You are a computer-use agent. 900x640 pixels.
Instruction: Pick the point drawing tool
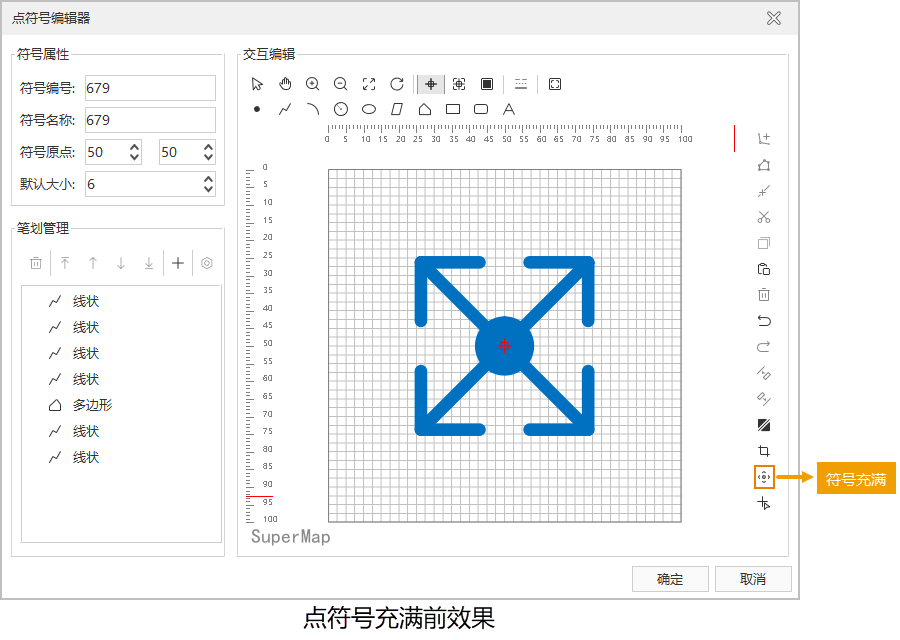(257, 109)
